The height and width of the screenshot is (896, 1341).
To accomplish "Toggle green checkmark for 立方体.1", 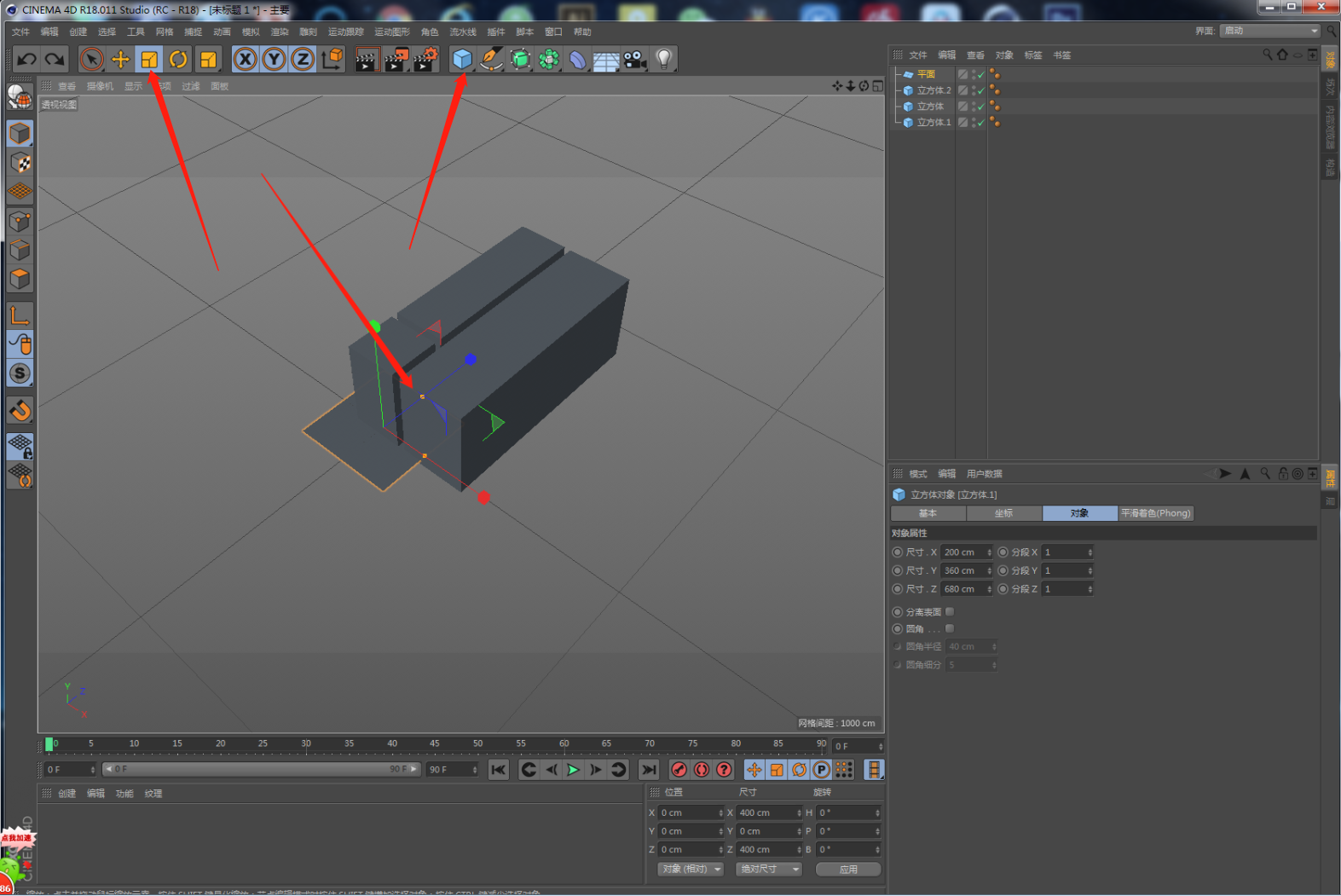I will [x=981, y=123].
